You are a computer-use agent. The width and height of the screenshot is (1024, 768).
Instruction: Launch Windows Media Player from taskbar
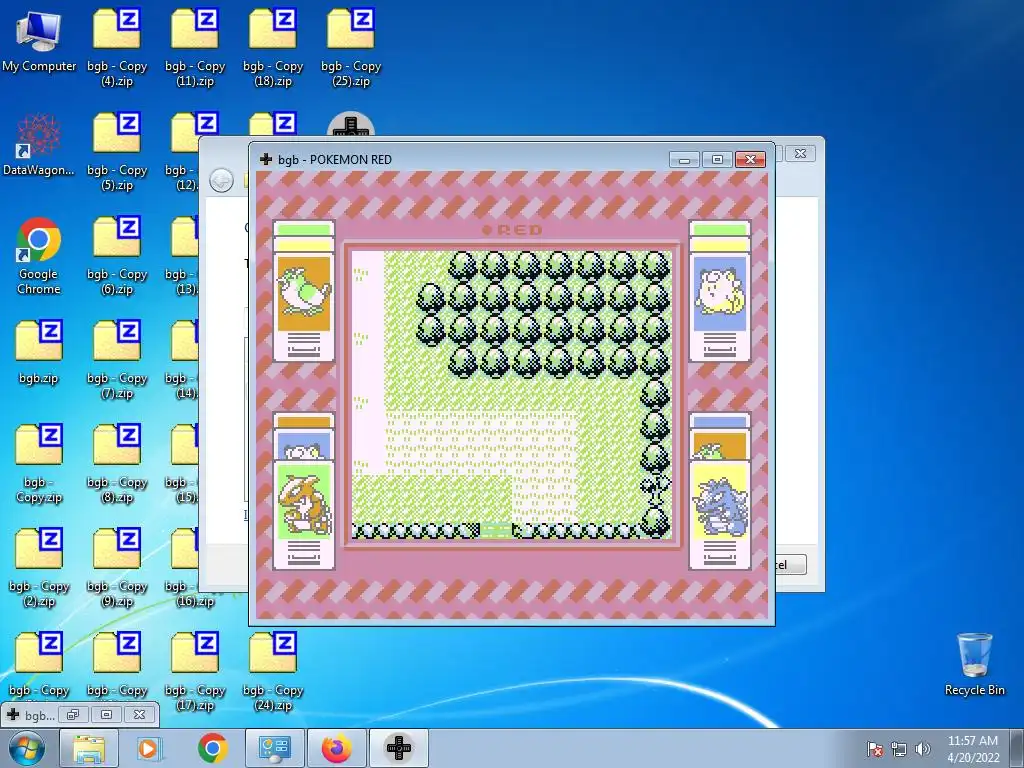(148, 748)
